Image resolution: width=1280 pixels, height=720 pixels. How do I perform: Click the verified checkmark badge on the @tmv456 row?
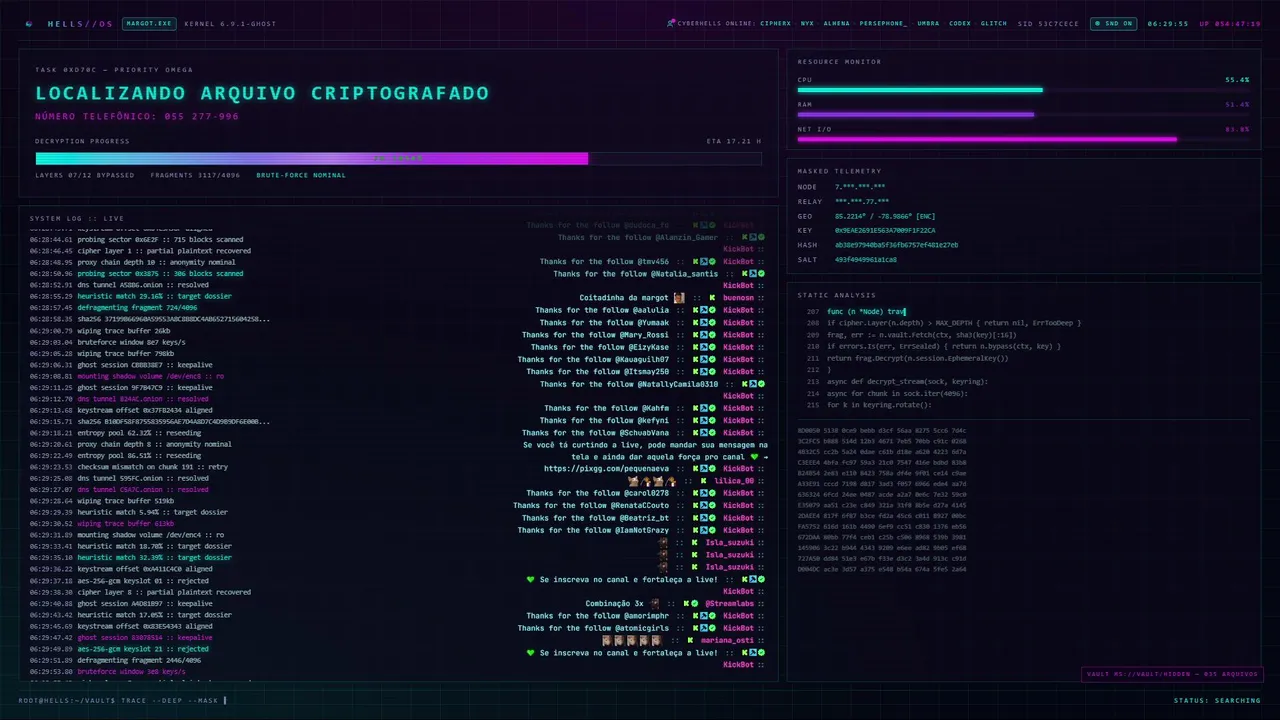(x=714, y=261)
